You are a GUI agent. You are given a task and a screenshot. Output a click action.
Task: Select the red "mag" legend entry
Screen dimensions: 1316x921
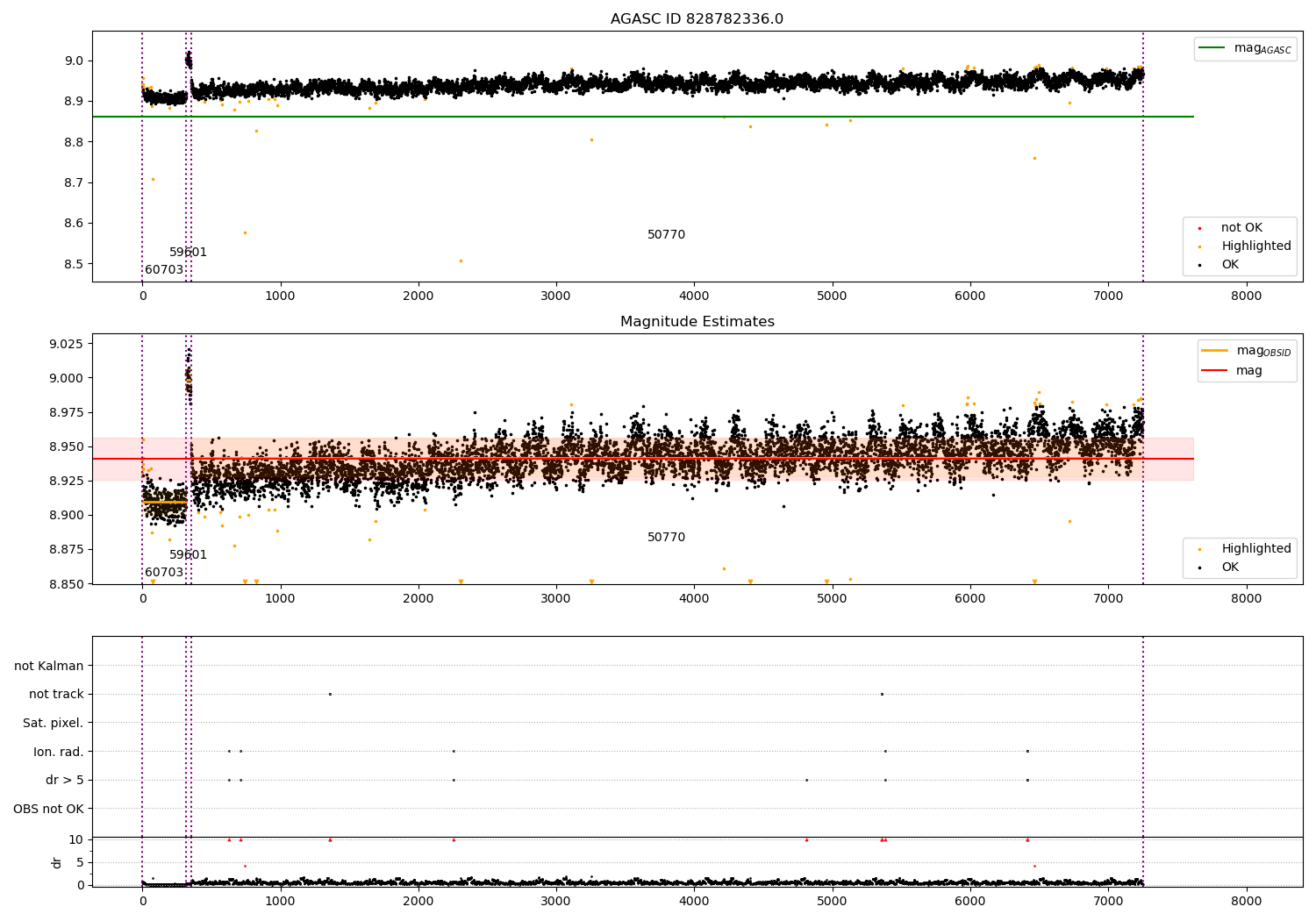click(x=1232, y=370)
